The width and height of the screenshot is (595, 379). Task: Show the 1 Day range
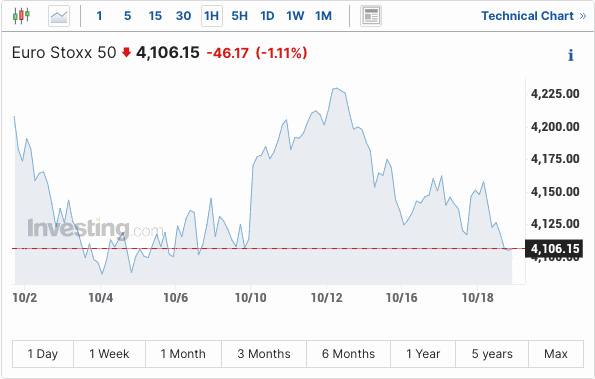(43, 354)
